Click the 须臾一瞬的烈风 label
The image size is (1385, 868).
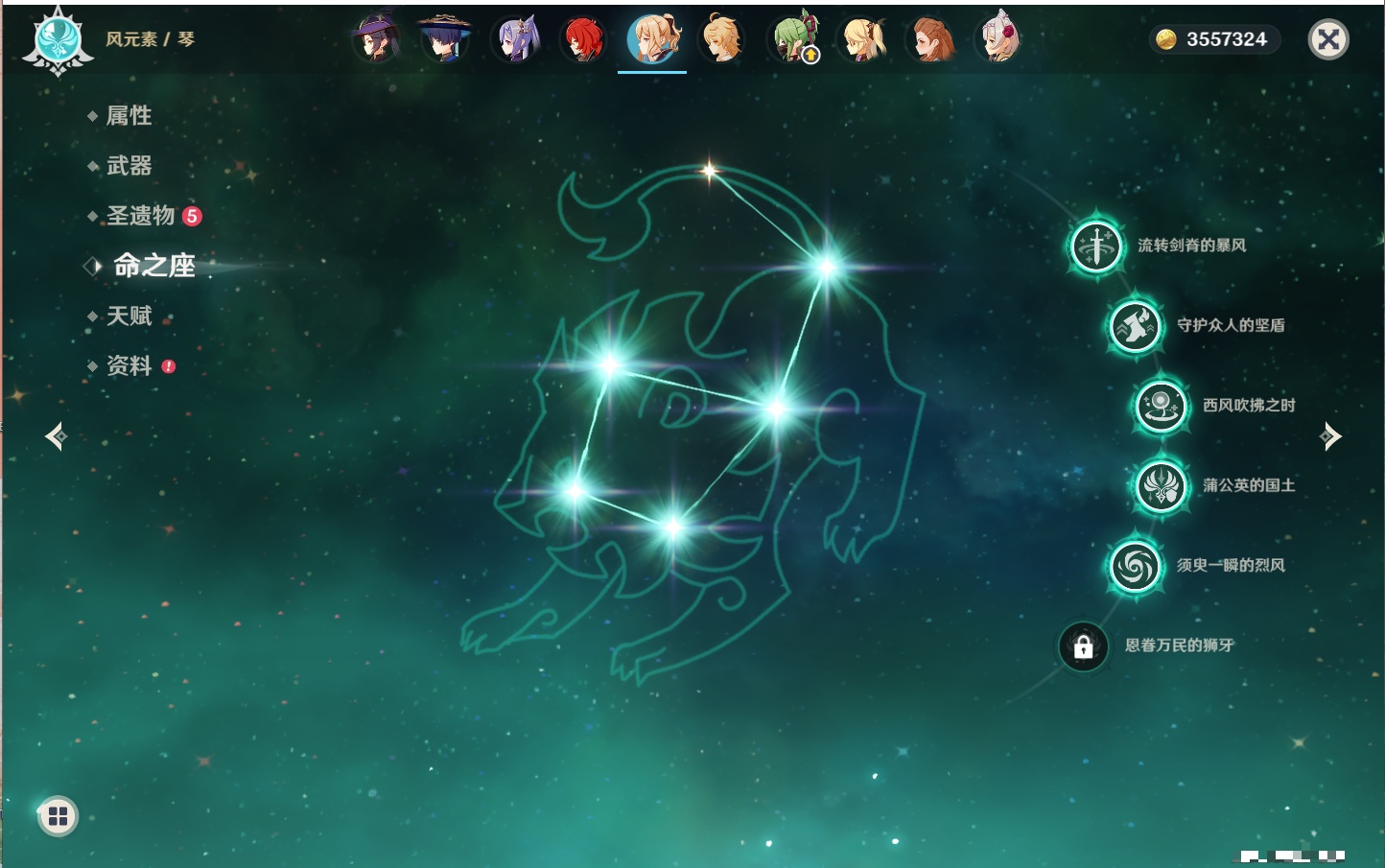(x=1232, y=565)
